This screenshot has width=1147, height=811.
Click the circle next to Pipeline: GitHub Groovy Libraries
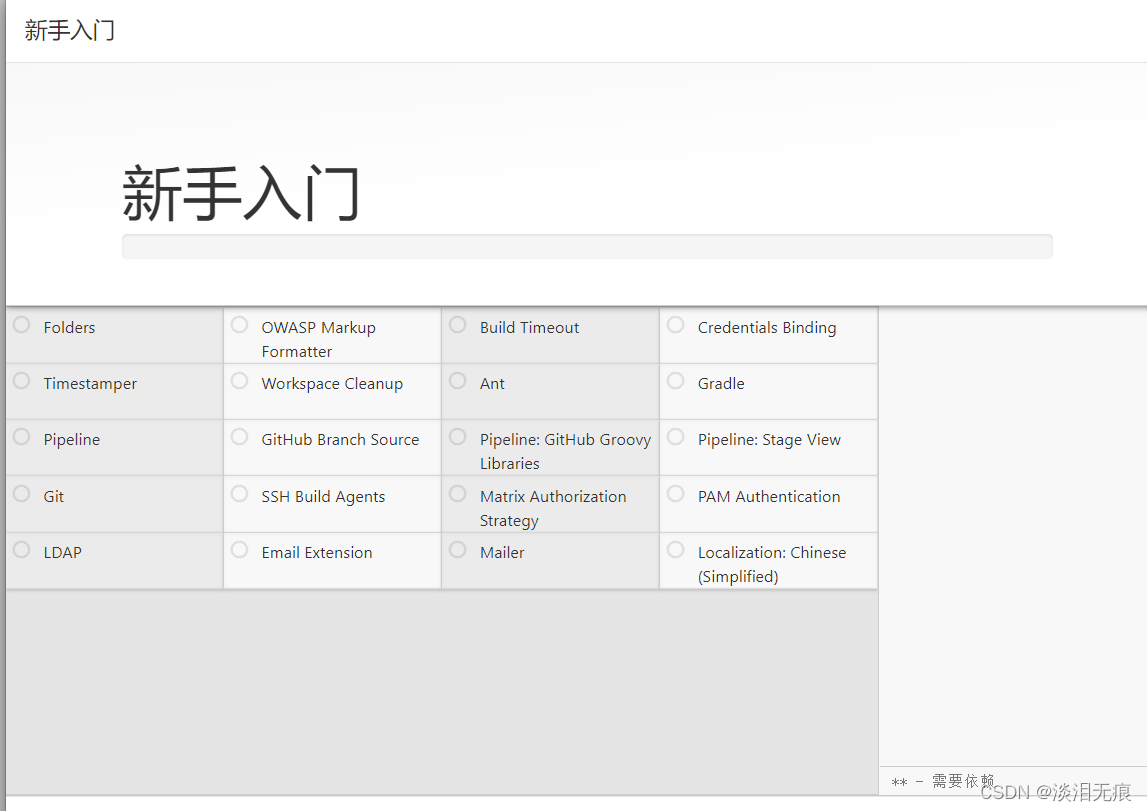tap(458, 437)
